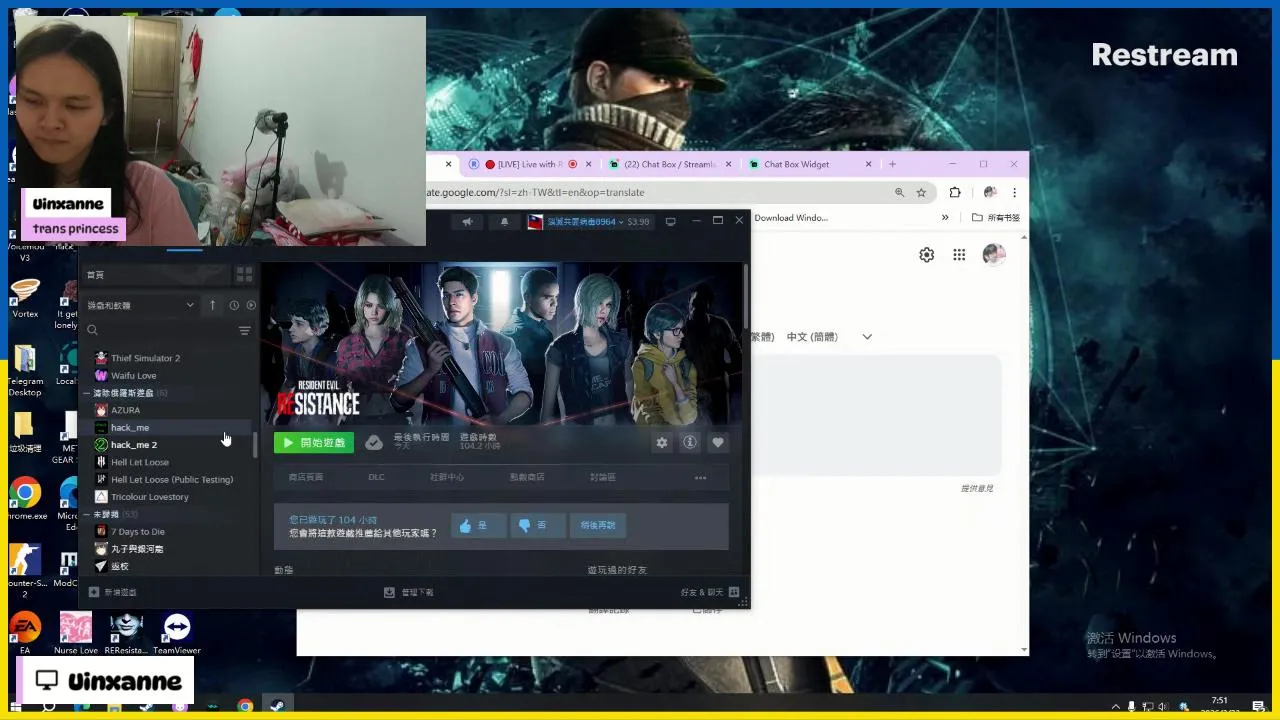Open Download Windo... bookmark in Chrome

(790, 217)
